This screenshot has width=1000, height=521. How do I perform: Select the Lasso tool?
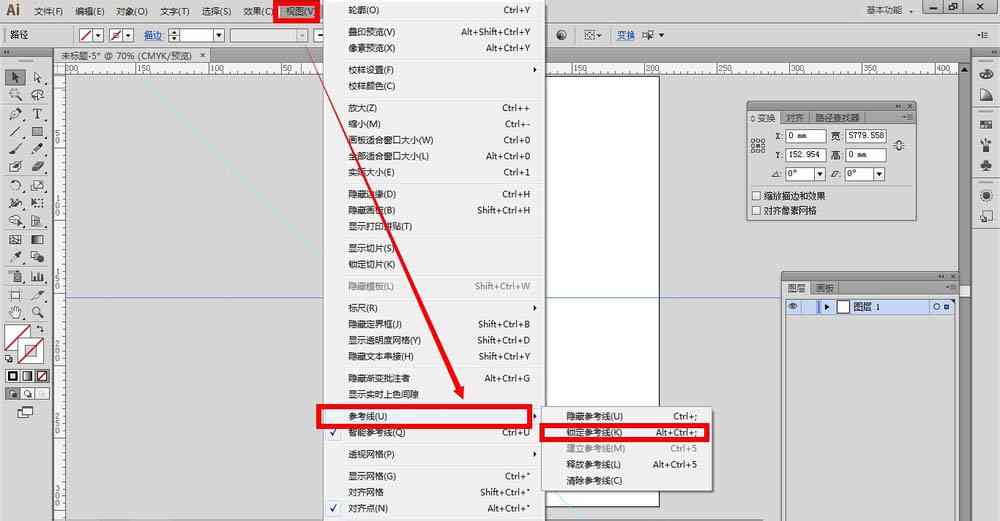point(38,95)
